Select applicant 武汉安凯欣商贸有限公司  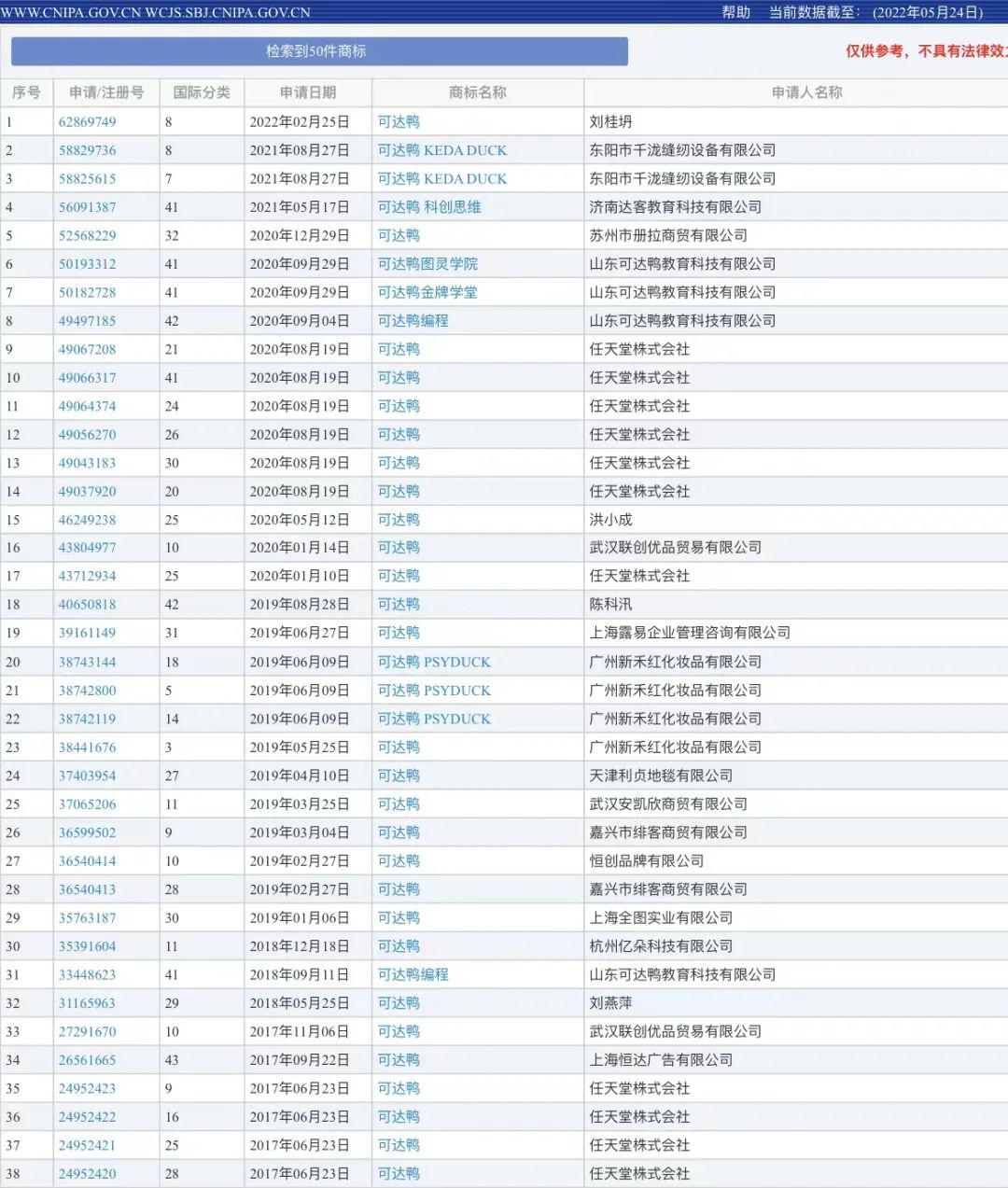click(668, 804)
